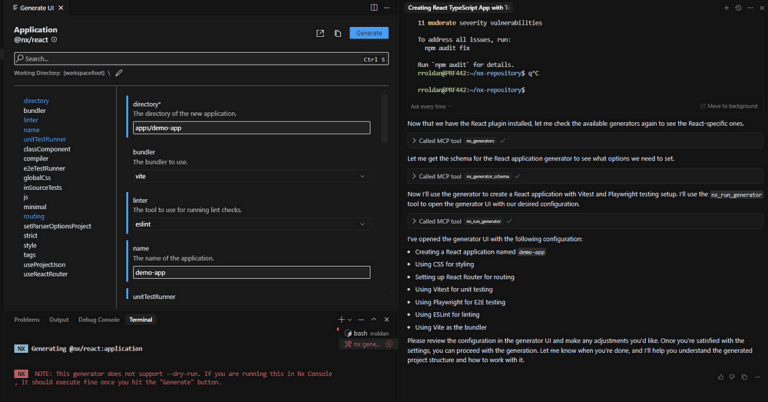Switch to the Debug Console tab

click(99, 319)
